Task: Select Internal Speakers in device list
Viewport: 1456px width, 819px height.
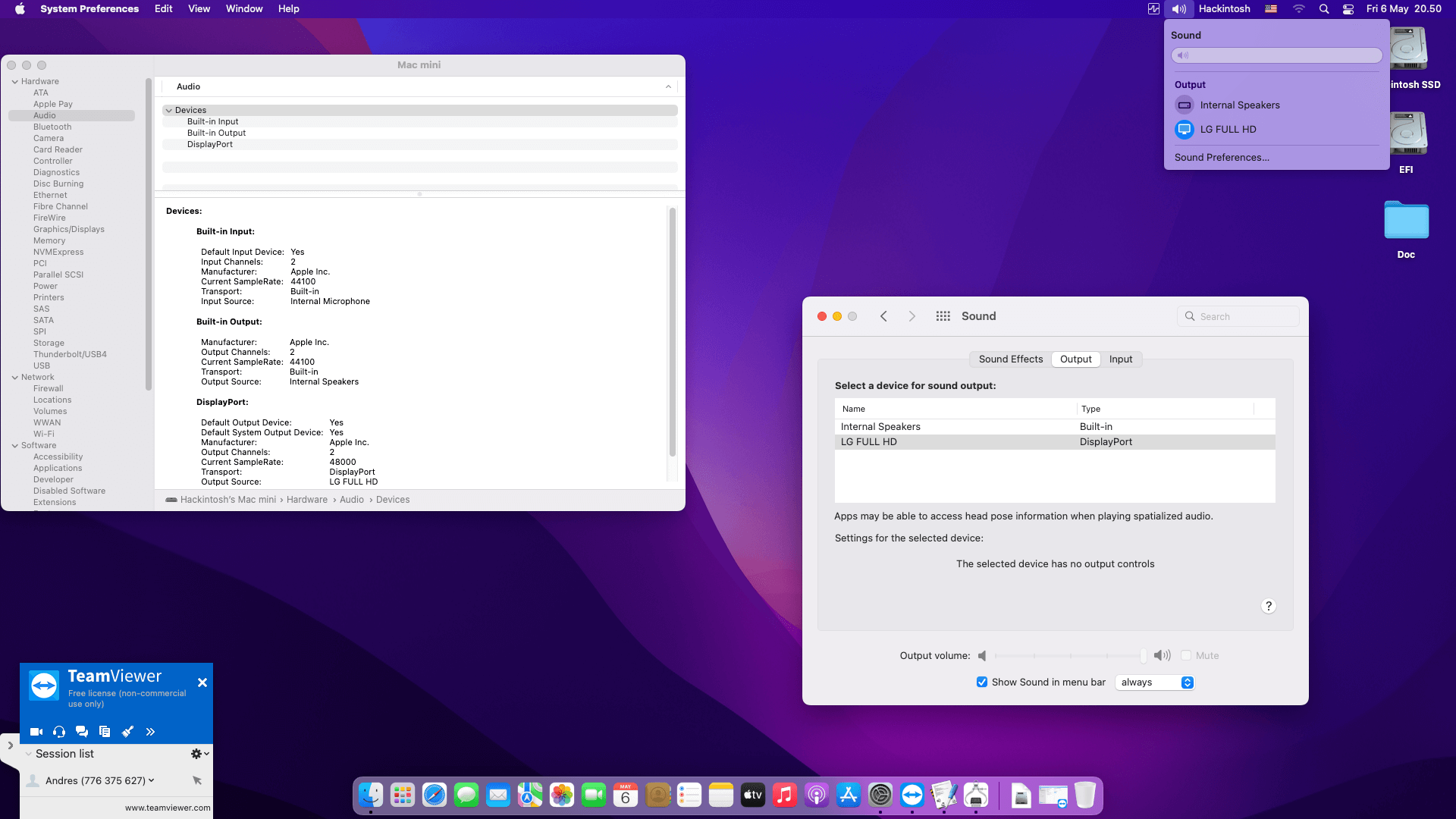Action: (880, 427)
